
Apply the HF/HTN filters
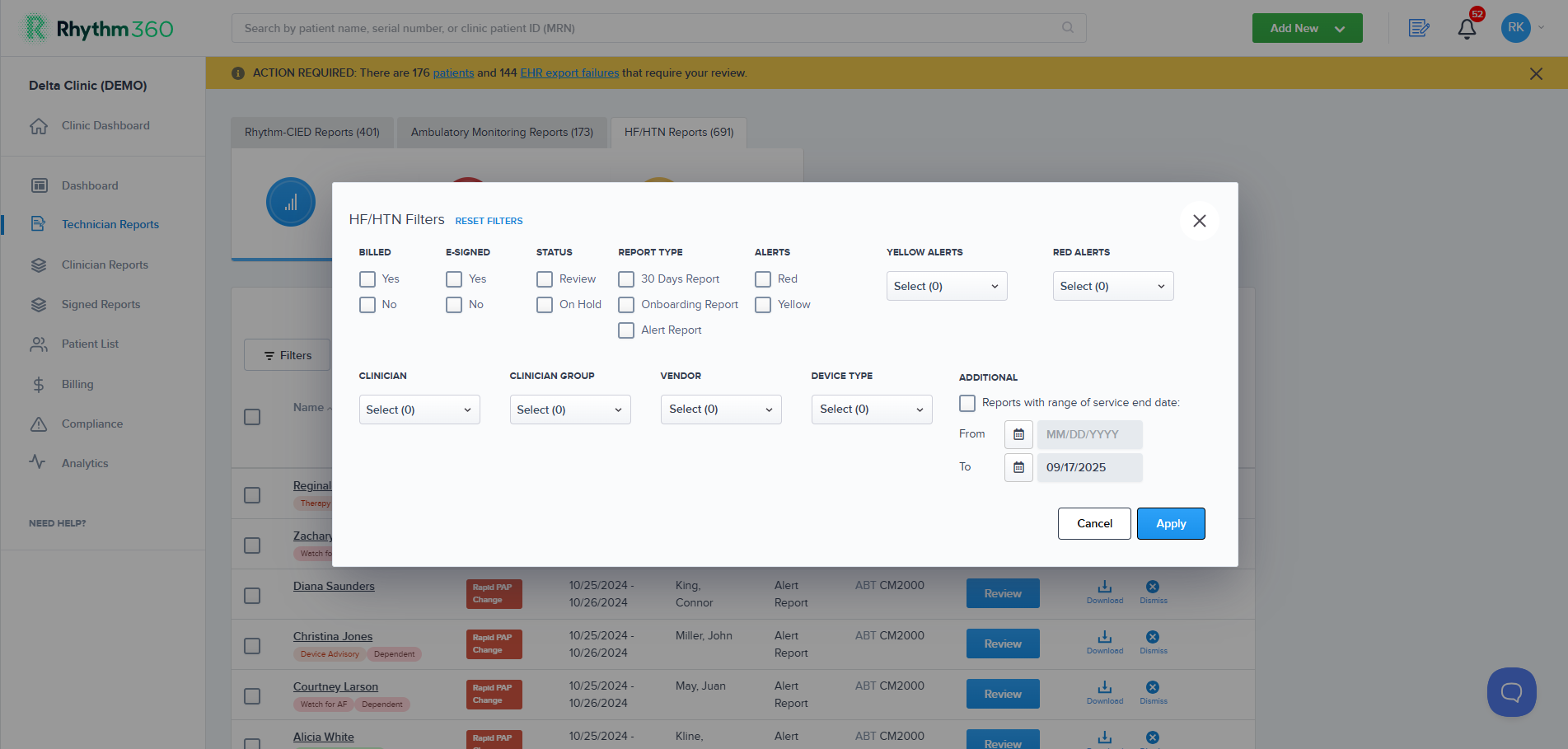[1171, 523]
